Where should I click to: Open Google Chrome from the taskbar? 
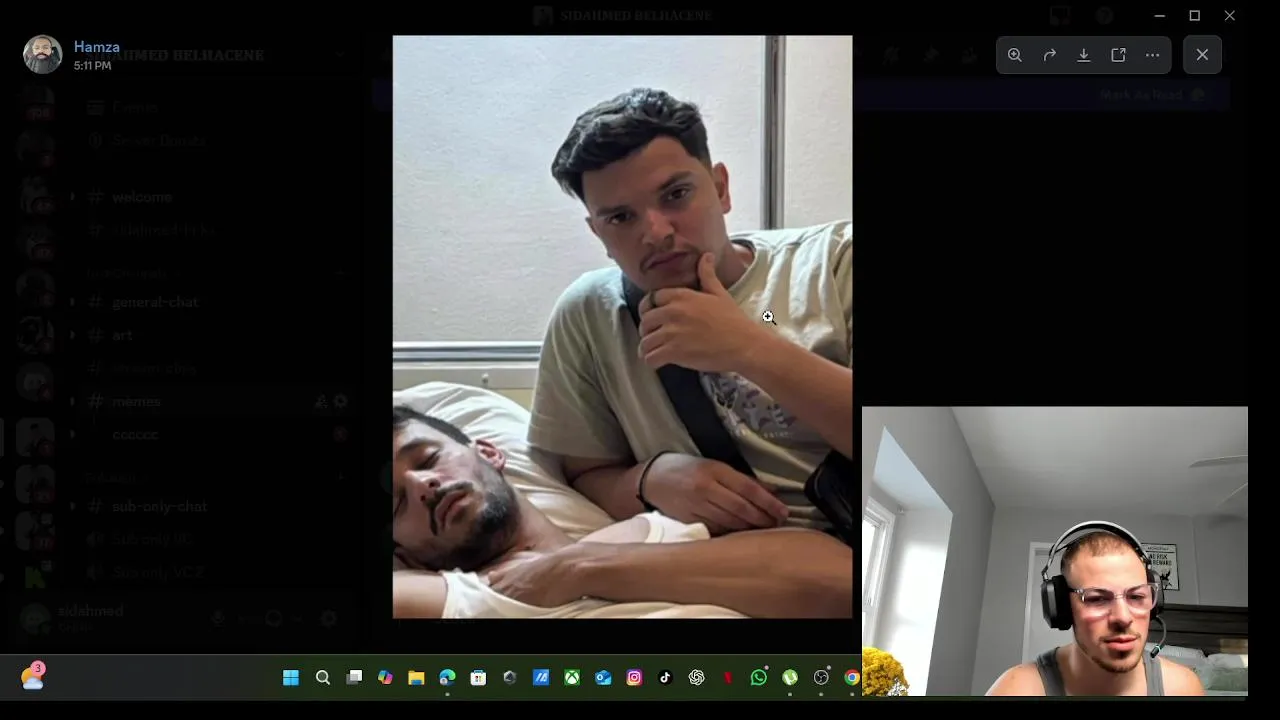point(852,678)
